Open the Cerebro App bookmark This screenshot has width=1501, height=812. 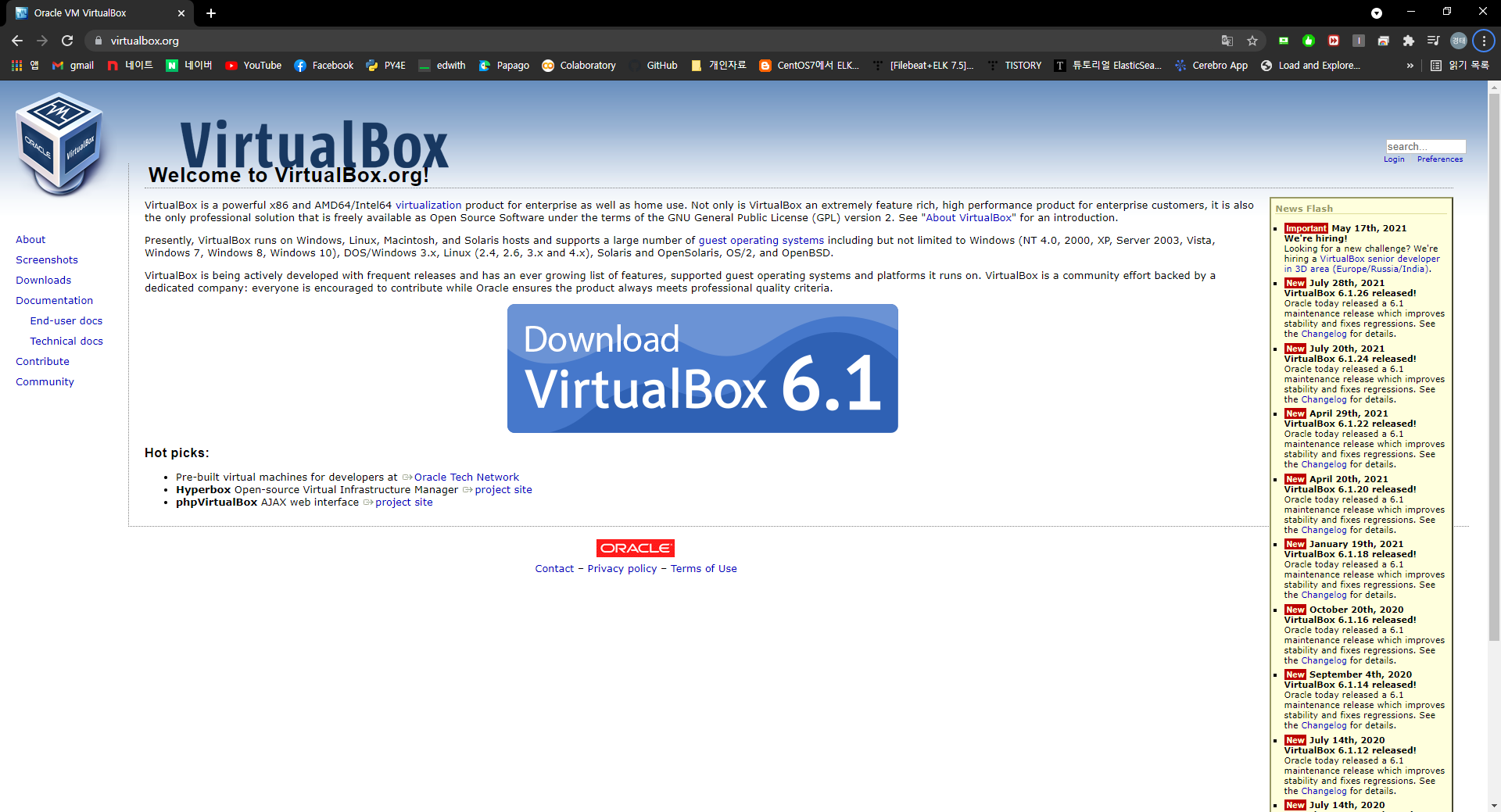pyautogui.click(x=1211, y=66)
